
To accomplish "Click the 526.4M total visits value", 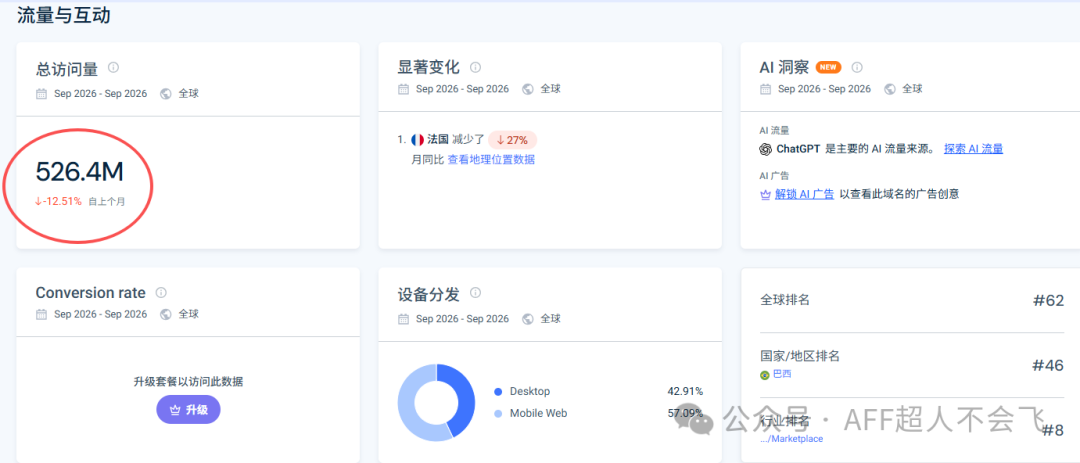I will pos(79,172).
